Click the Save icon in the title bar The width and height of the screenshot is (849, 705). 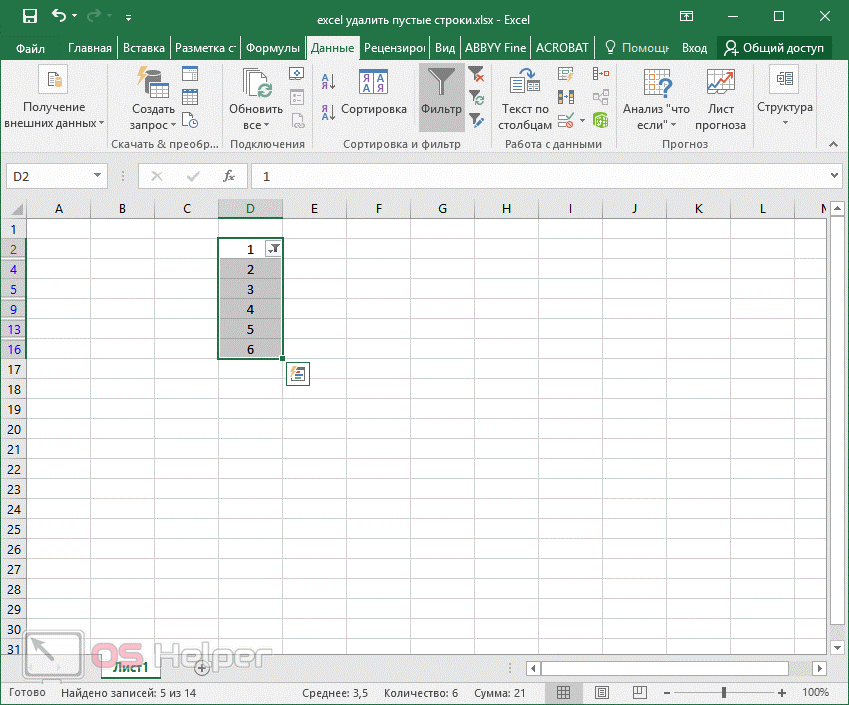click(x=29, y=16)
